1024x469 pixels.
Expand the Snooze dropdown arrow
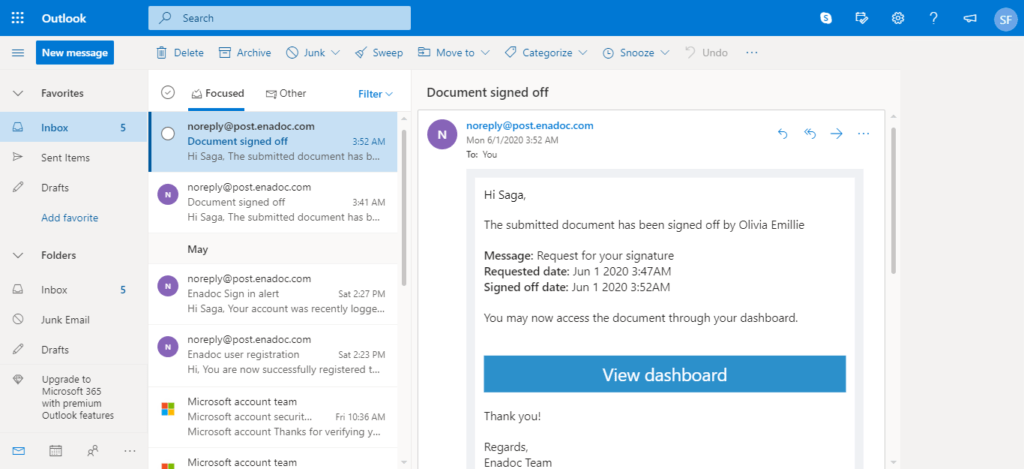(665, 53)
